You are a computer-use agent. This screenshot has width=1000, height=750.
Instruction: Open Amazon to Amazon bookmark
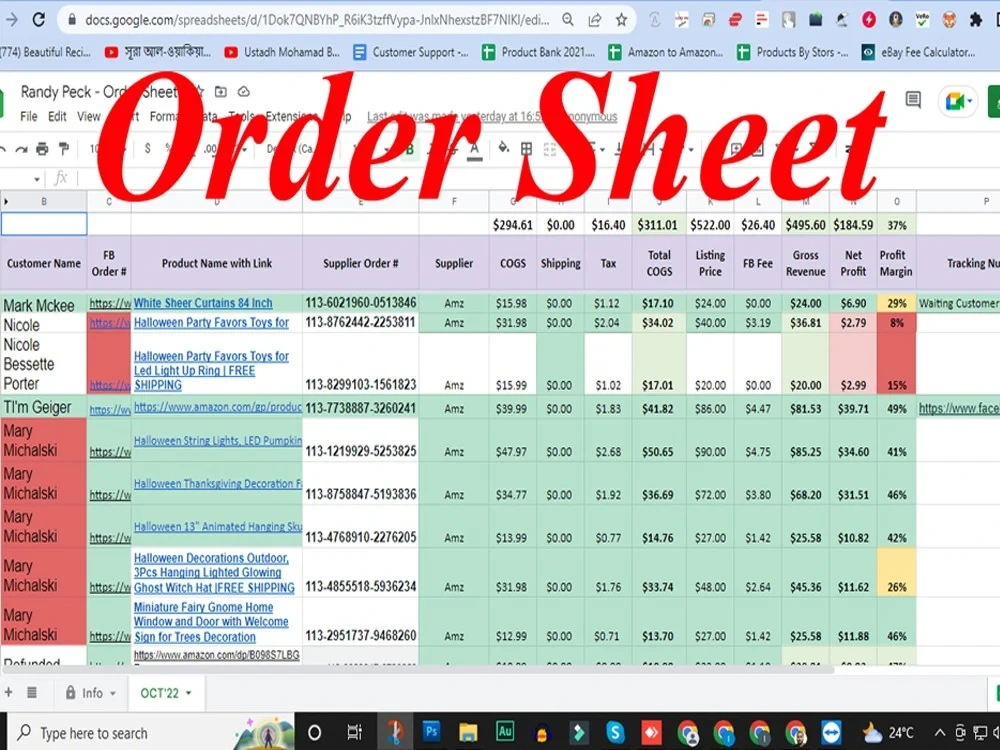[666, 52]
